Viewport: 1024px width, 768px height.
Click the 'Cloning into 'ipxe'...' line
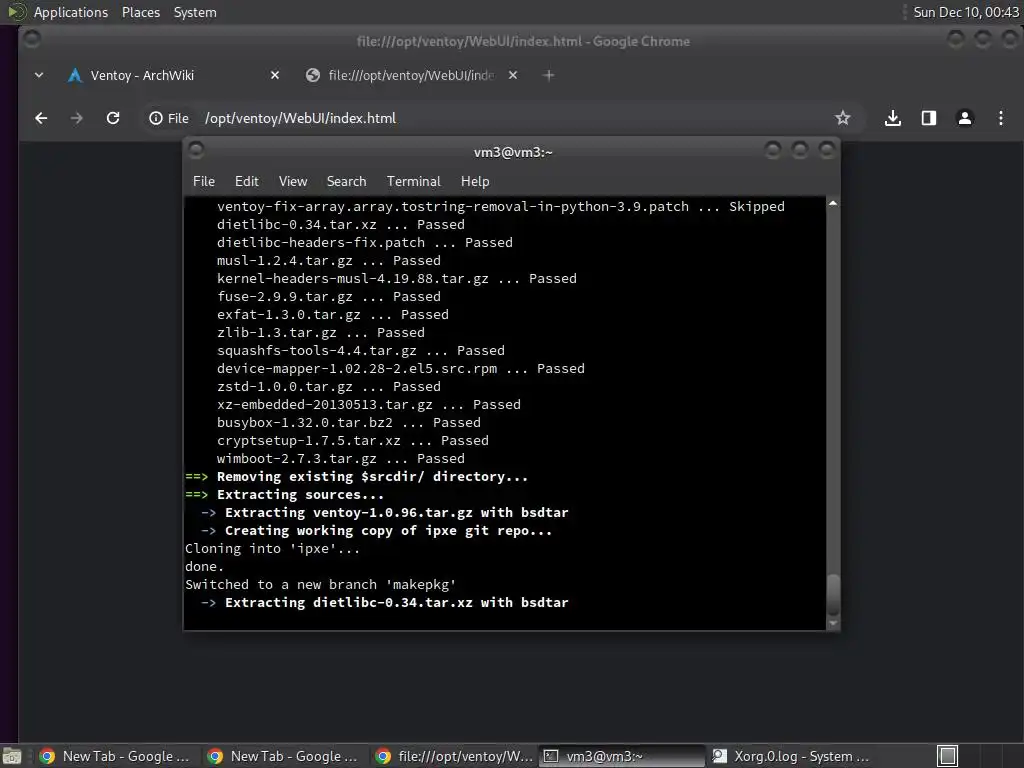point(272,549)
